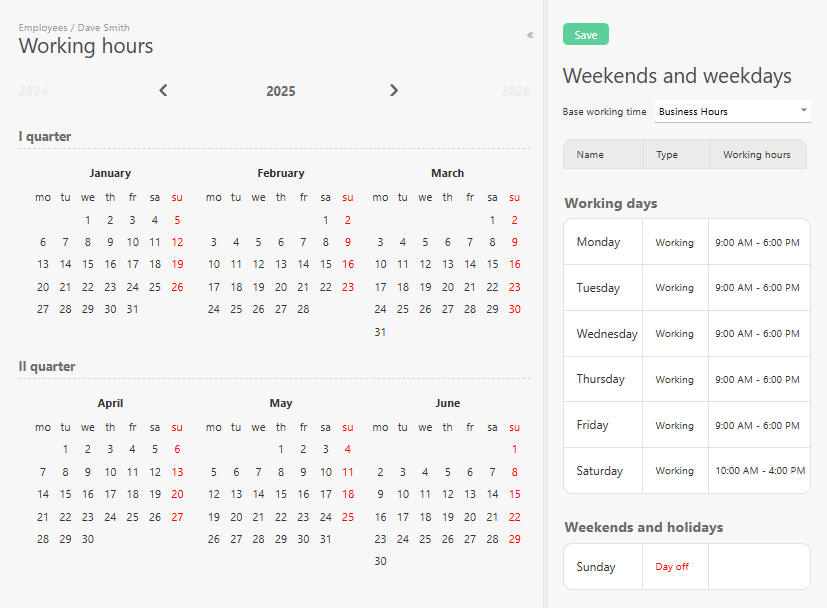827x608 pixels.
Task: Open the Employees breadcrumb link
Action: (45, 28)
